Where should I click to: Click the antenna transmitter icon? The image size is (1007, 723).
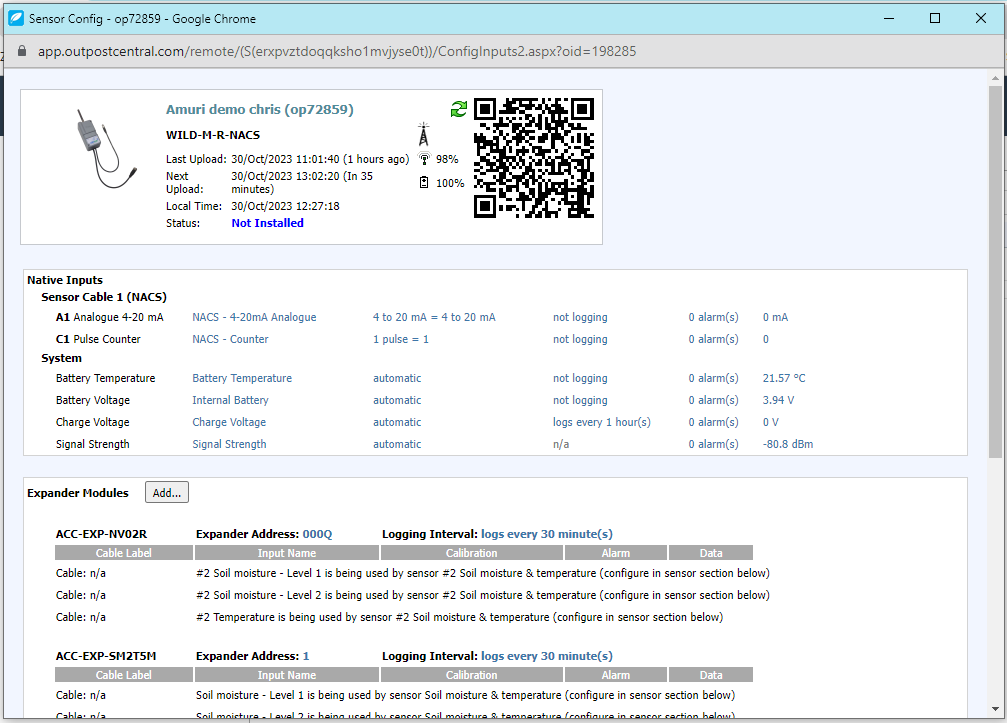[x=423, y=131]
